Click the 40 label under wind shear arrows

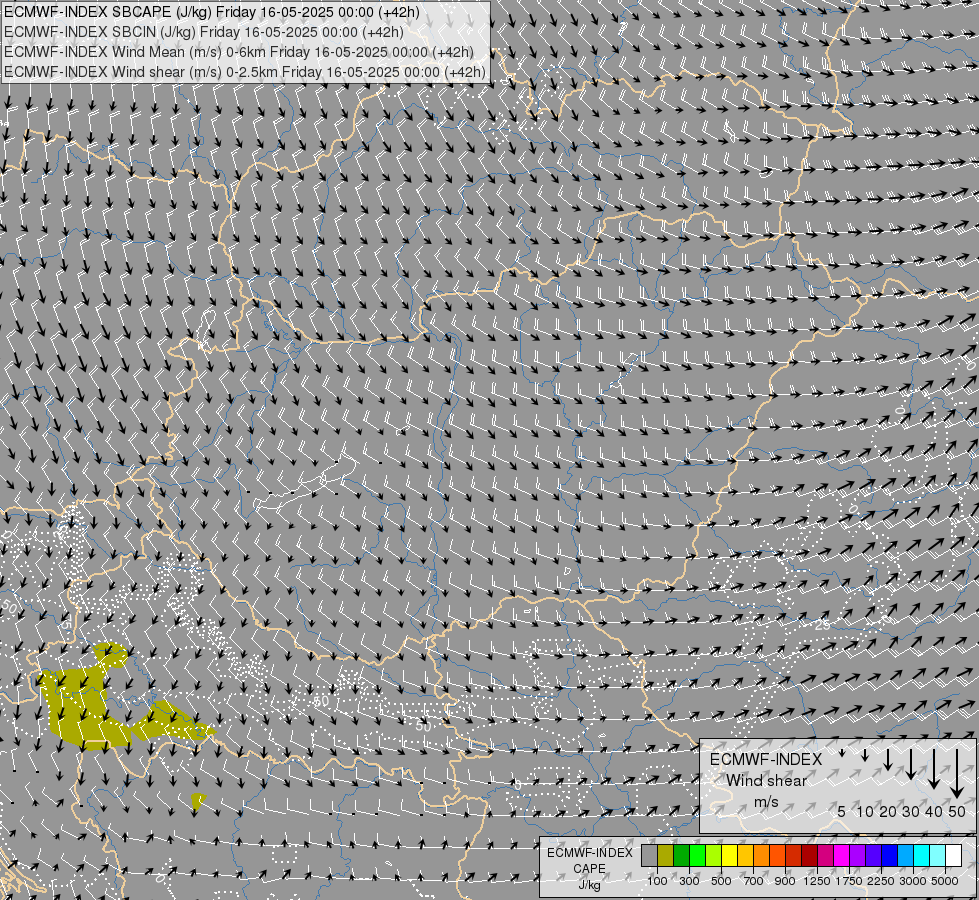tap(934, 811)
